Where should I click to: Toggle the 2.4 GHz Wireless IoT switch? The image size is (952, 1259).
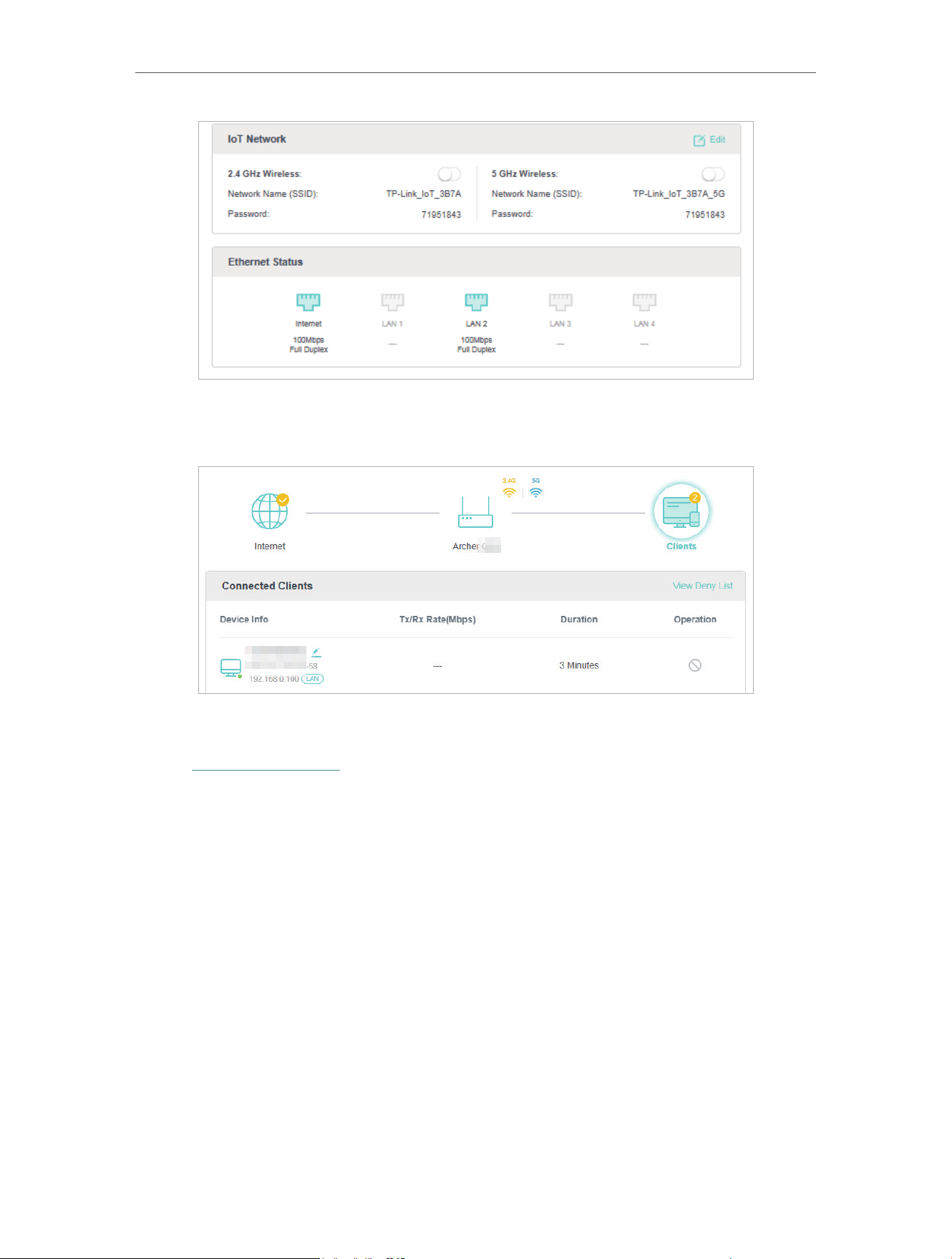[x=450, y=174]
